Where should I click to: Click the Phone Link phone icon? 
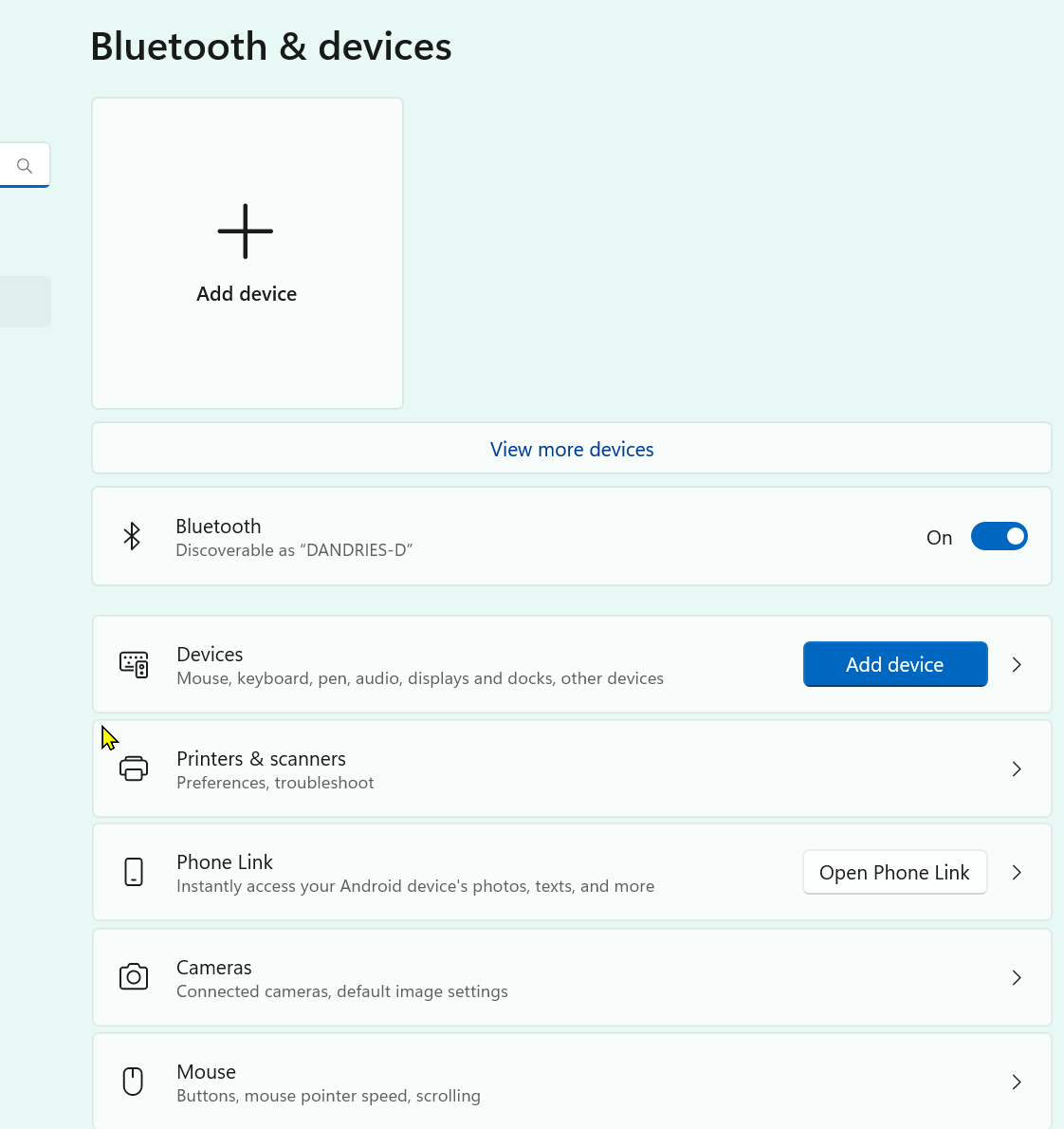coord(134,872)
